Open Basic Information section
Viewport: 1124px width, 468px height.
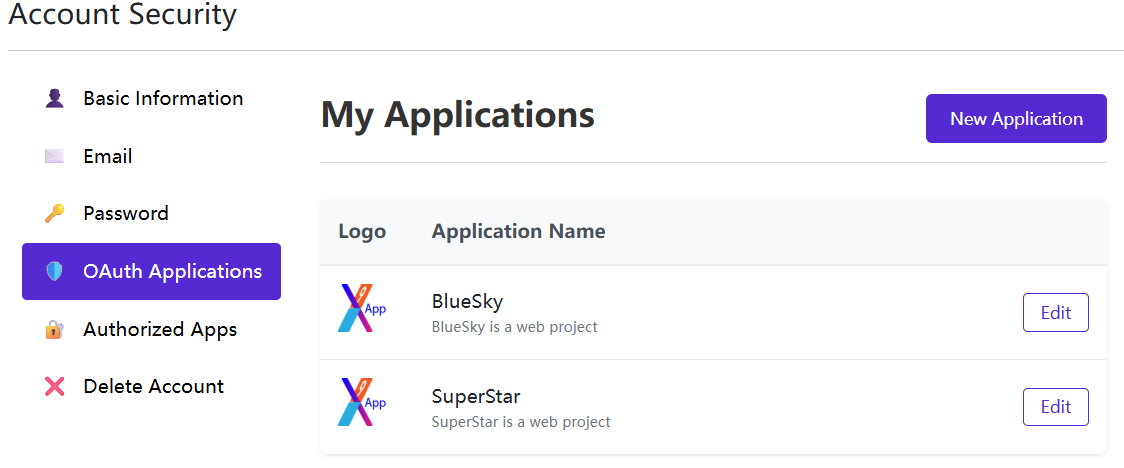pos(151,99)
